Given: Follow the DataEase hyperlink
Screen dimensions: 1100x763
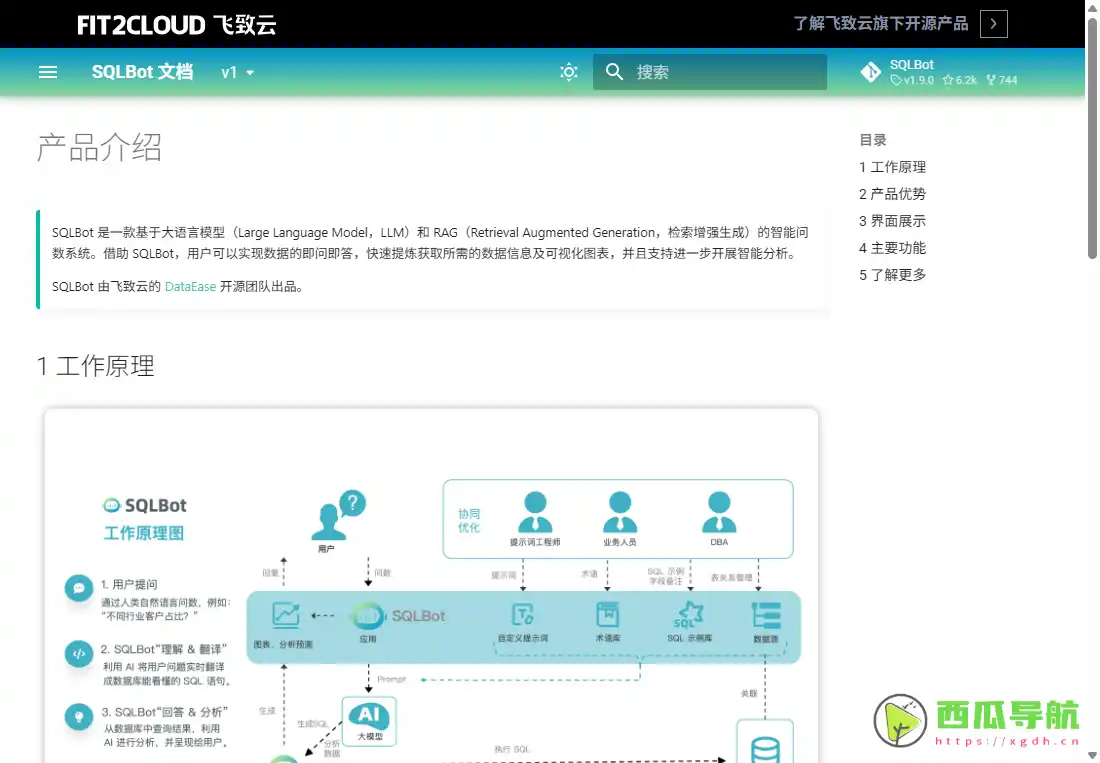Looking at the screenshot, I should (190, 286).
